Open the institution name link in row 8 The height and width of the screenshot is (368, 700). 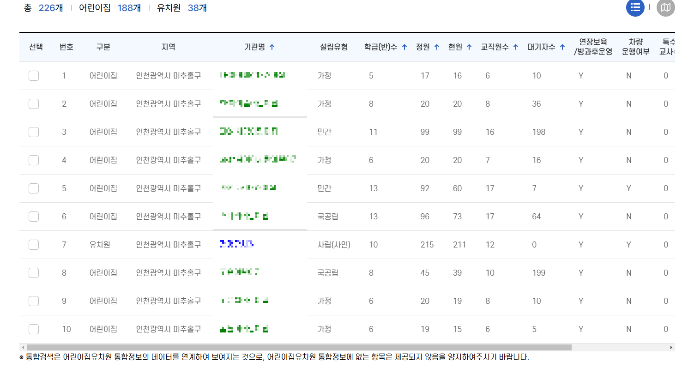[240, 272]
